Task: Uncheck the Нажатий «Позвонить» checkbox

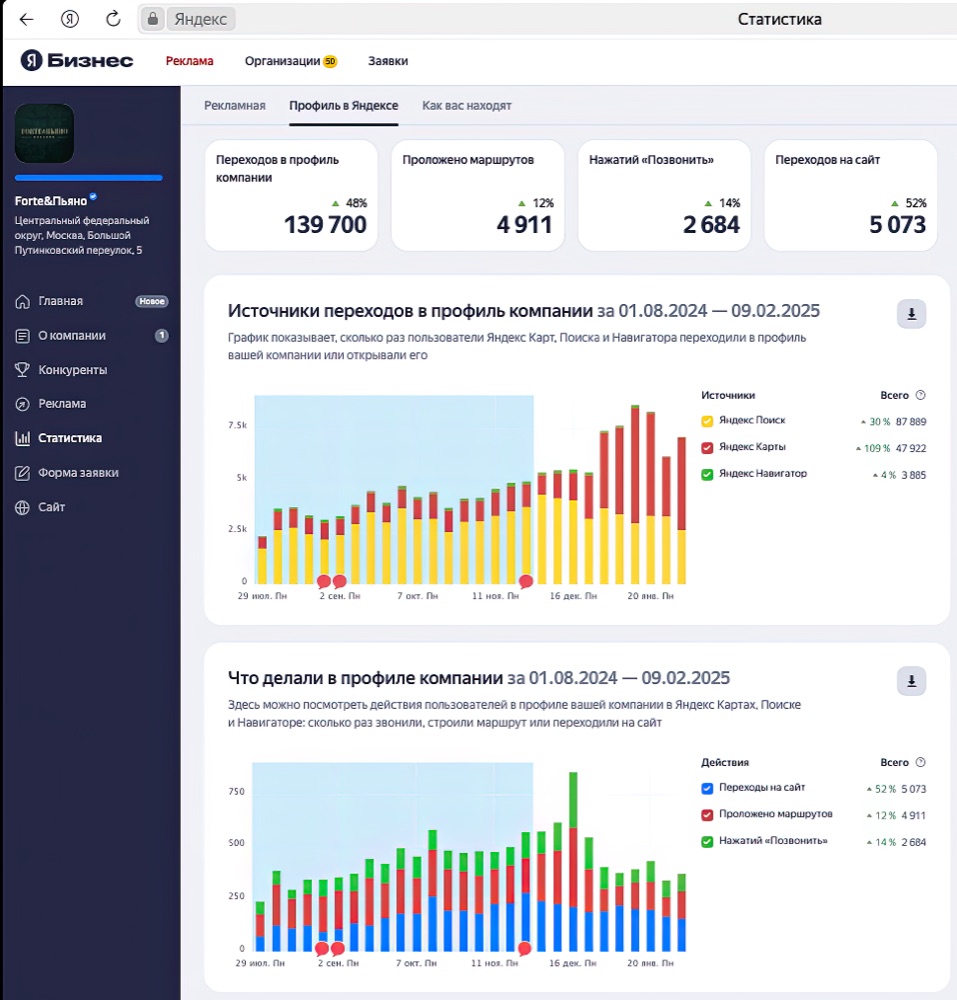Action: click(706, 842)
